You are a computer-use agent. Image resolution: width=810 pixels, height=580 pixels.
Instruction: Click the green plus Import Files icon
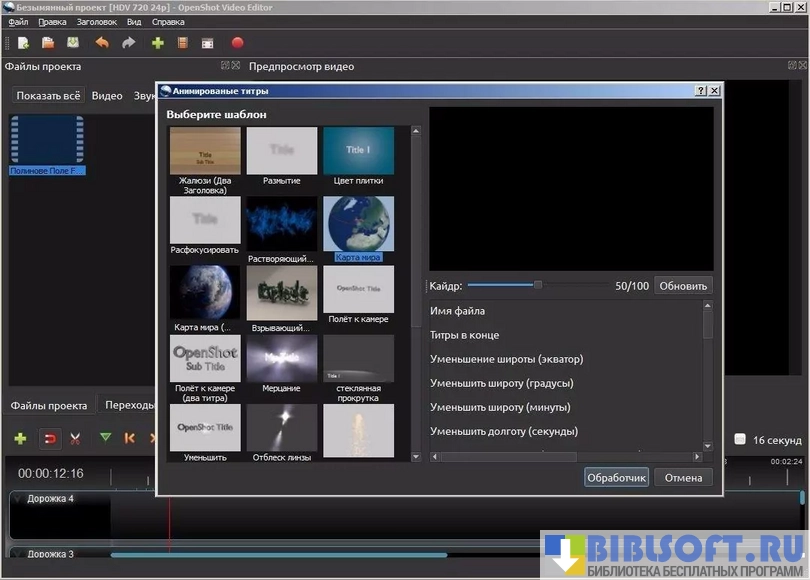(x=157, y=43)
